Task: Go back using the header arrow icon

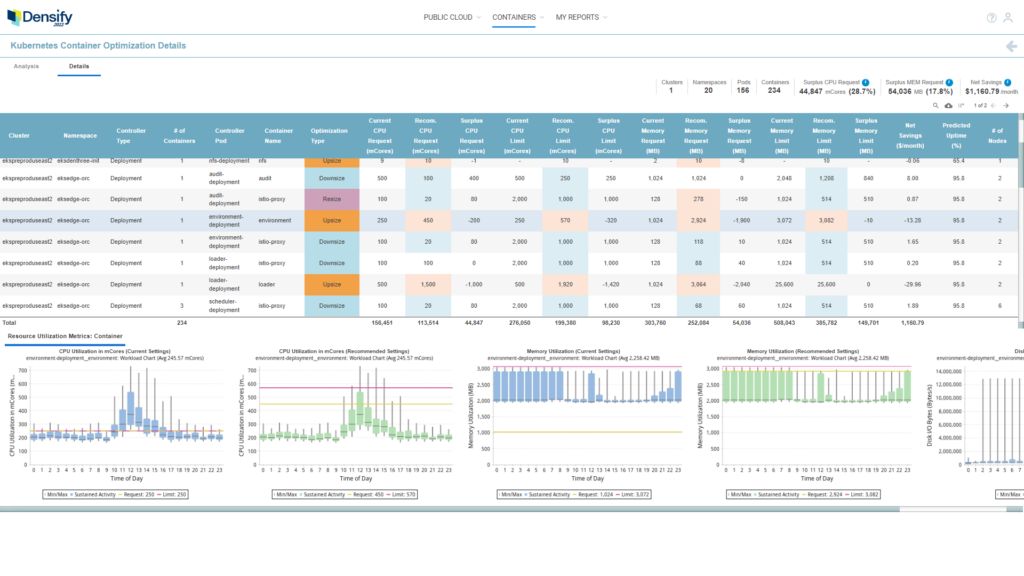Action: point(1011,46)
